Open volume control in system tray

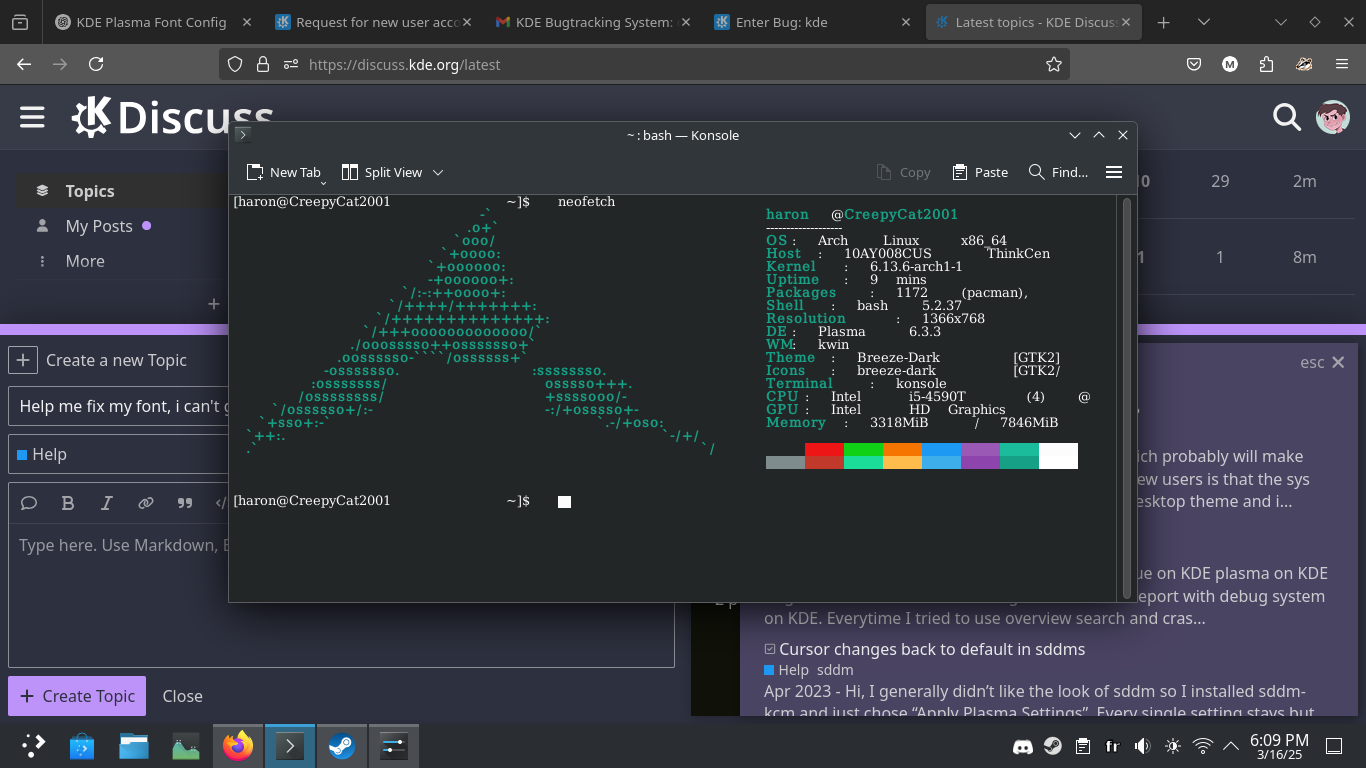click(x=1142, y=746)
